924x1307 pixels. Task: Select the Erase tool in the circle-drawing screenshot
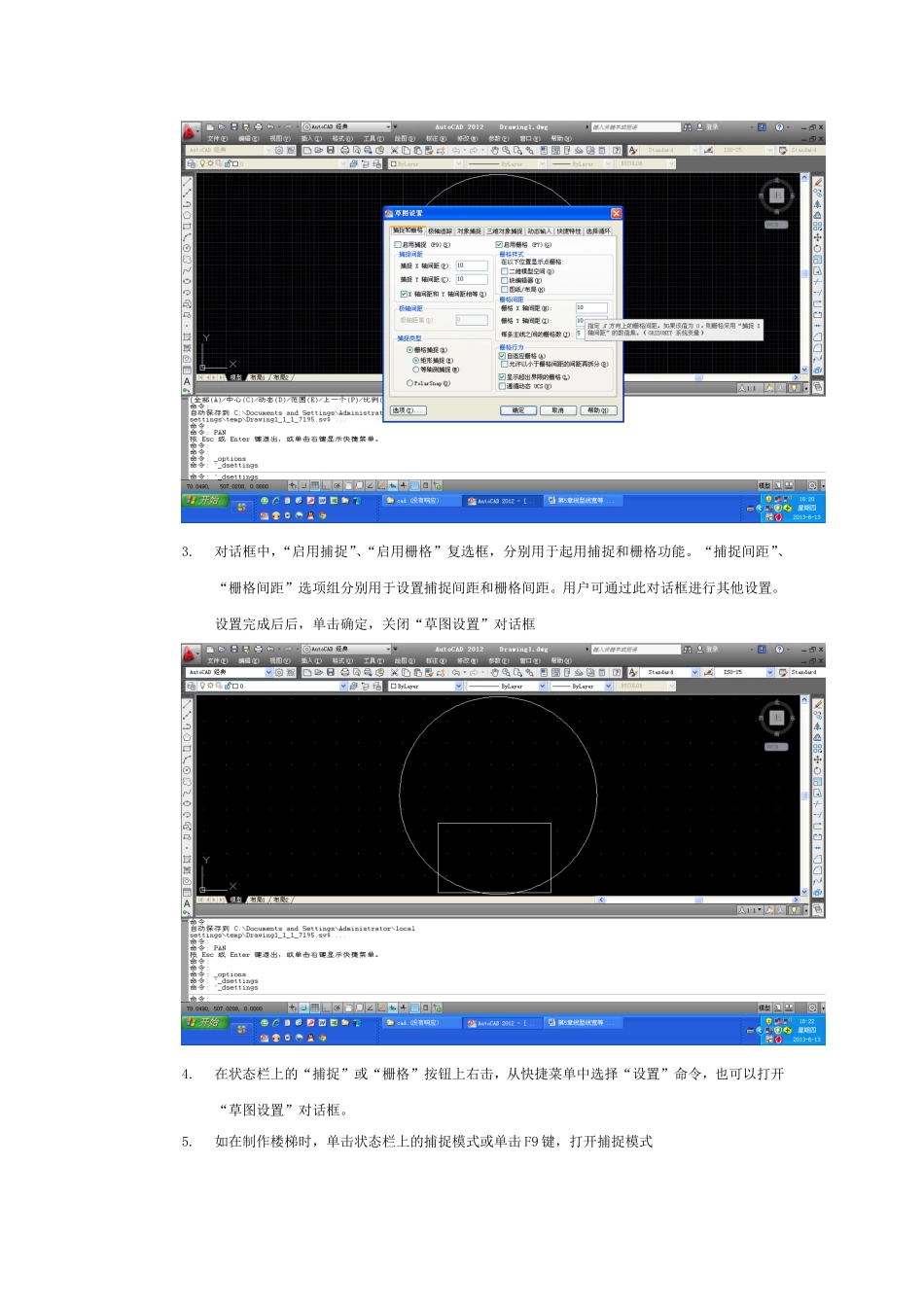click(x=818, y=704)
